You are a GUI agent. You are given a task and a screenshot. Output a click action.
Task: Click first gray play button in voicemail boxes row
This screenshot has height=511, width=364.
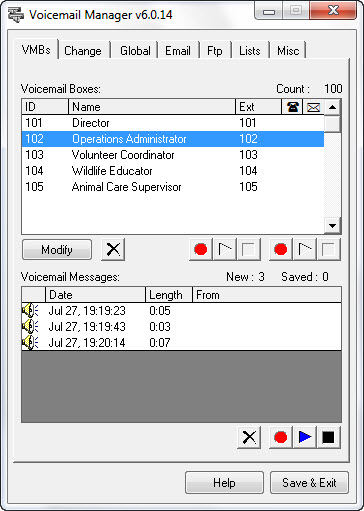pos(225,249)
